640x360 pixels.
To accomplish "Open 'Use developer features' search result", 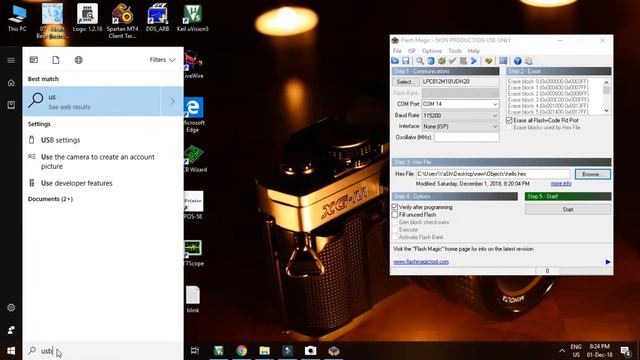I will (103, 183).
